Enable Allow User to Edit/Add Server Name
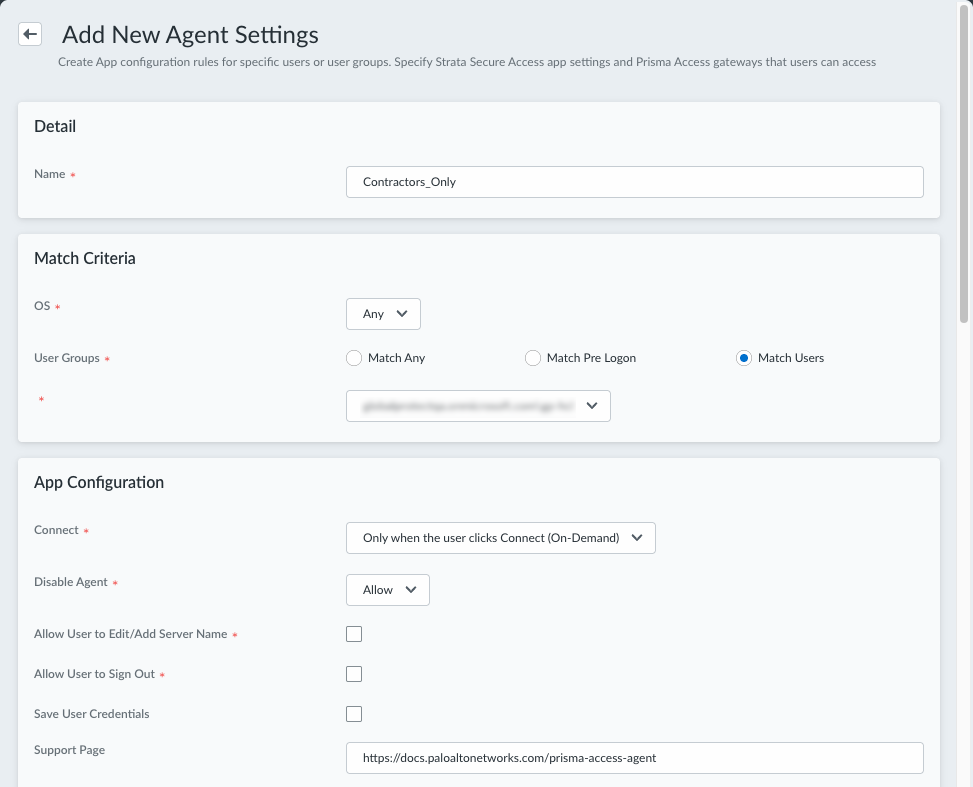Image resolution: width=973 pixels, height=787 pixels. (354, 634)
